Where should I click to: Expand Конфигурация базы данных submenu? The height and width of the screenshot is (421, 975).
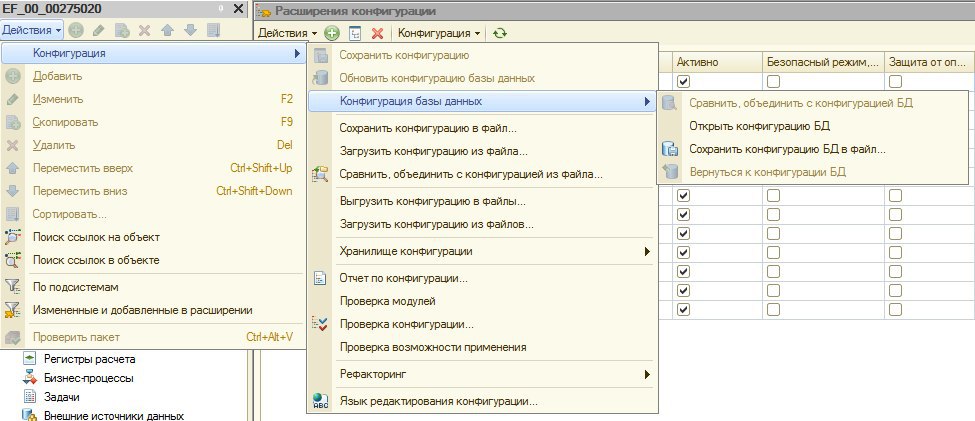(482, 101)
